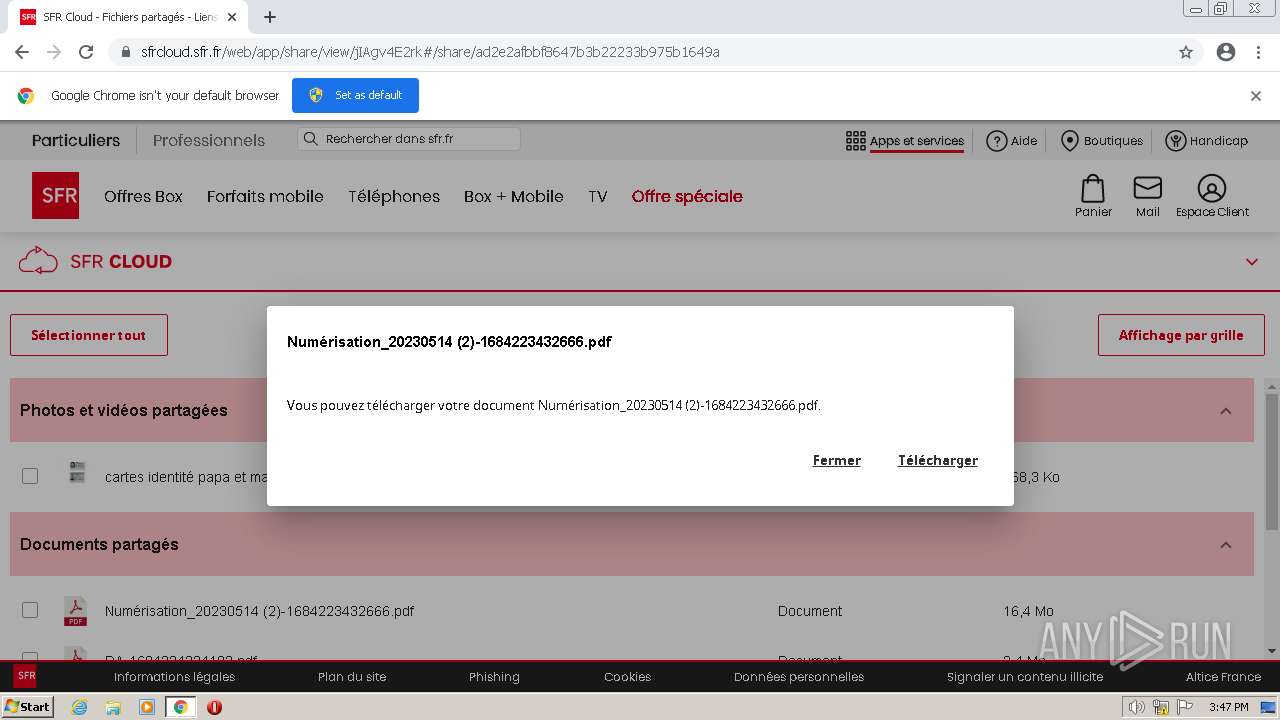Image resolution: width=1280 pixels, height=720 pixels.
Task: Open the Apps et services grid
Action: point(904,141)
